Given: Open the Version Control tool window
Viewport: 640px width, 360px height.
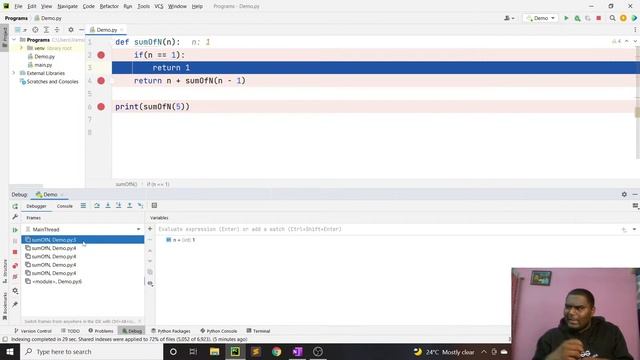Looking at the screenshot, I should pos(33,331).
